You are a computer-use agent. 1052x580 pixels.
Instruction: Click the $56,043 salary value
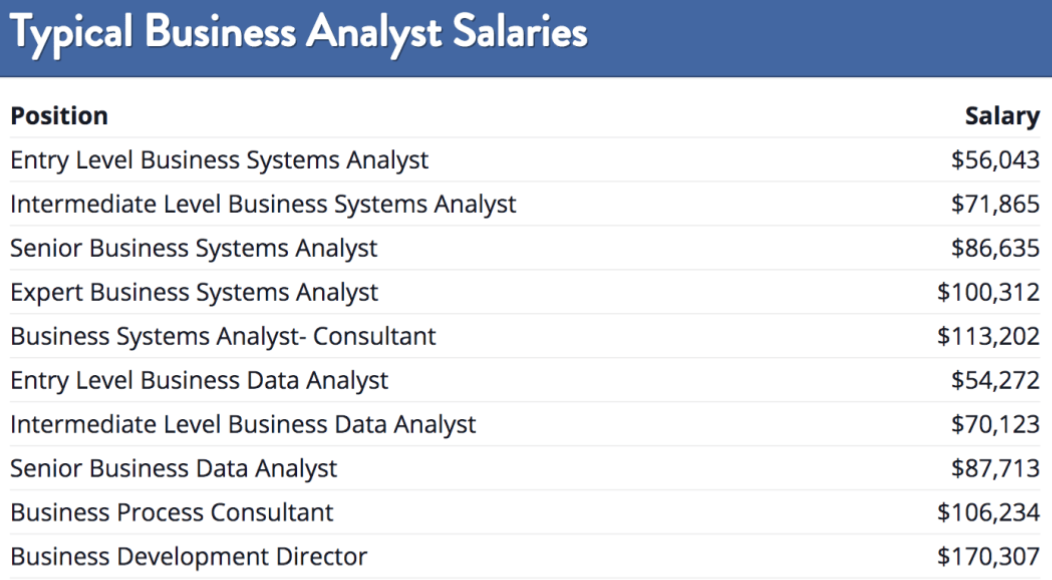click(x=996, y=160)
